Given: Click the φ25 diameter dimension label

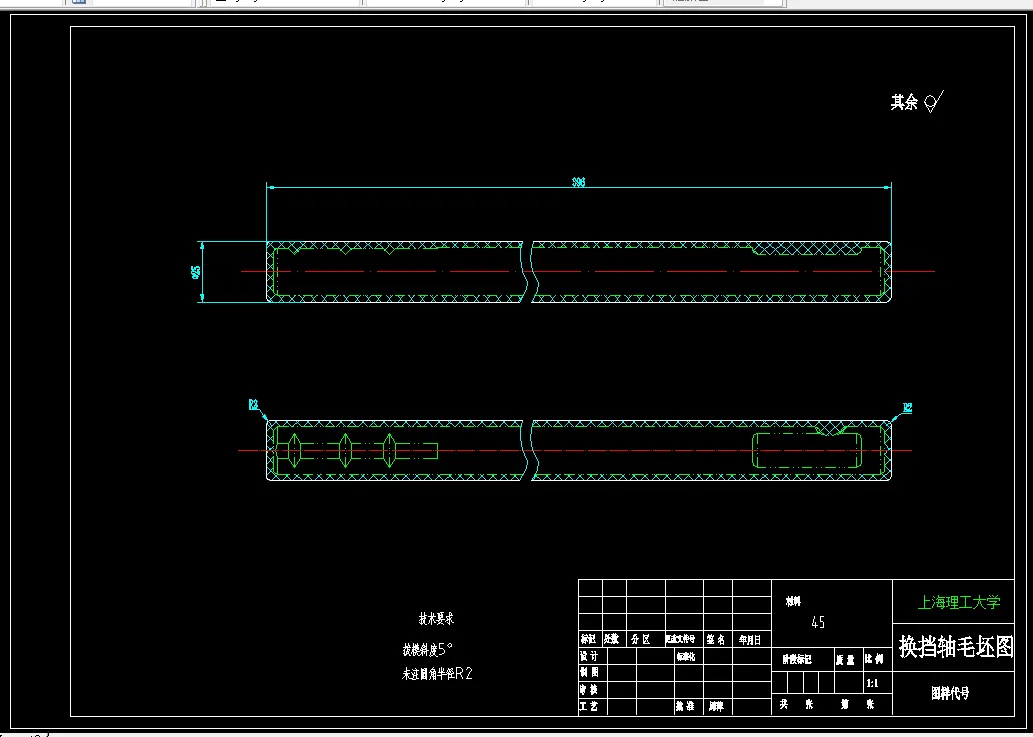Looking at the screenshot, I should click(196, 272).
